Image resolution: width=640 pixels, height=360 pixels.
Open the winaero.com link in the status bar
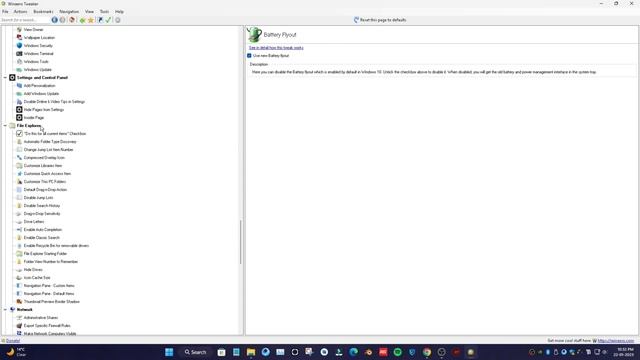tap(616, 340)
